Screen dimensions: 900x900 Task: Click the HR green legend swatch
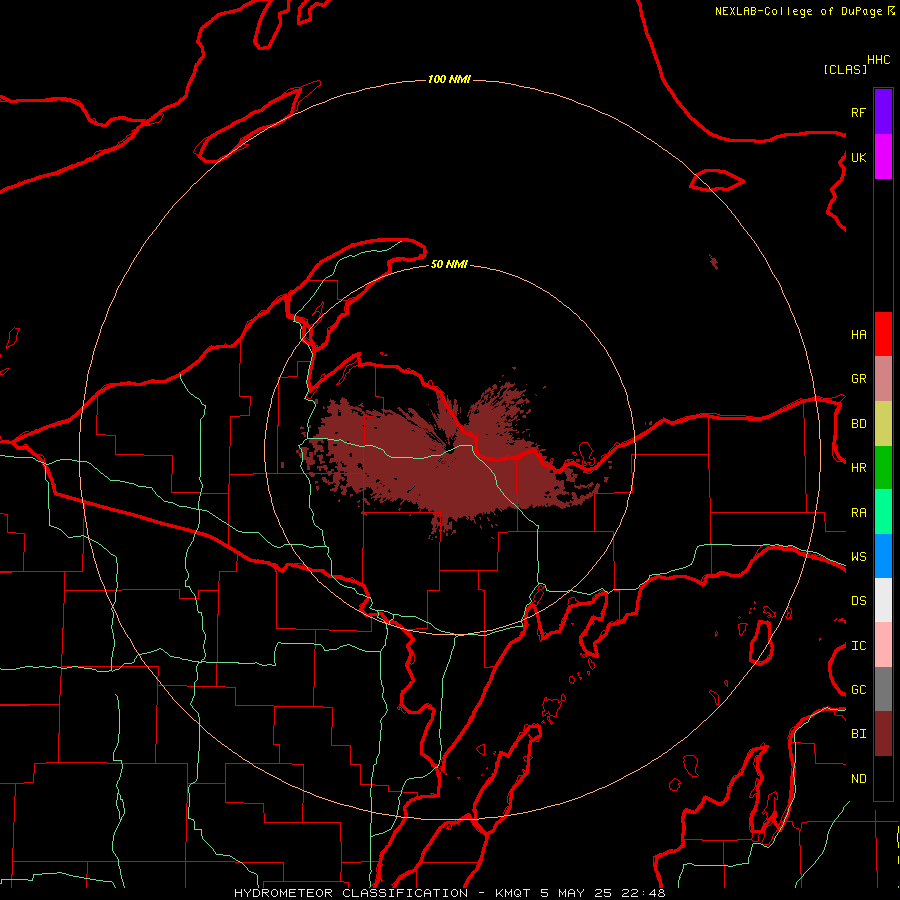tap(883, 468)
